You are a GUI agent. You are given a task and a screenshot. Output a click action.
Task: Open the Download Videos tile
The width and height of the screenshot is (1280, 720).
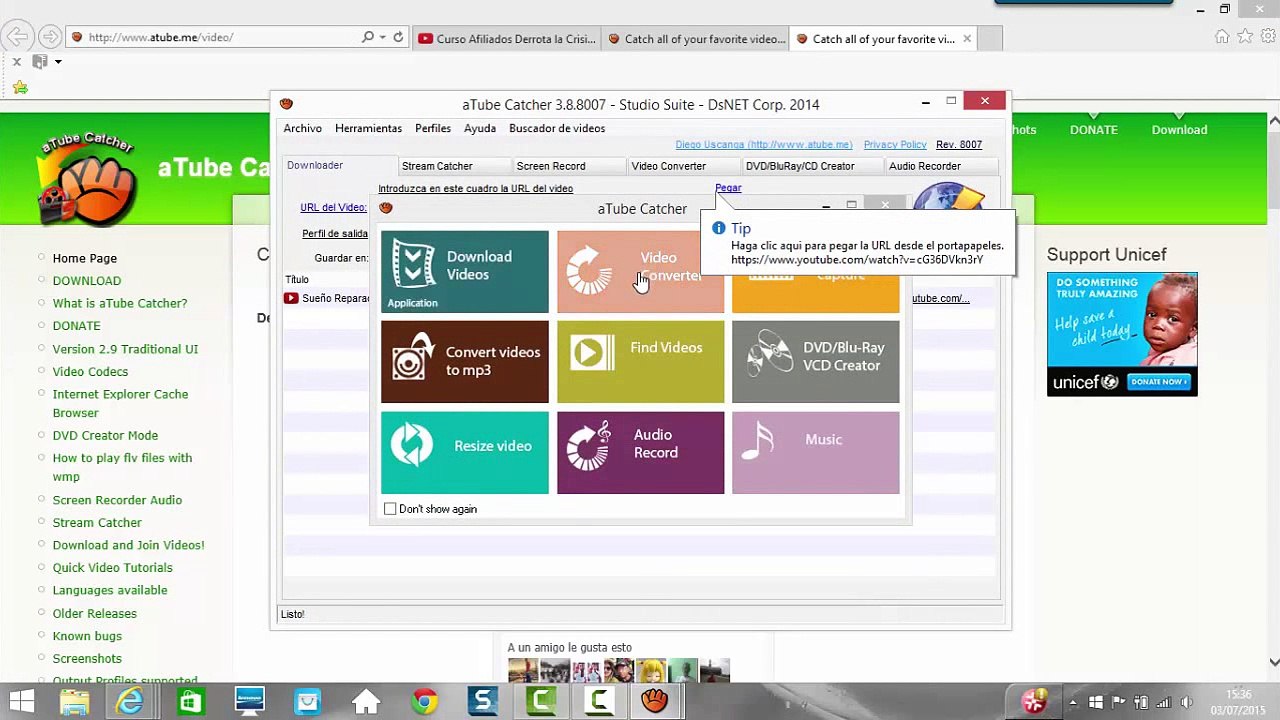pyautogui.click(x=464, y=271)
